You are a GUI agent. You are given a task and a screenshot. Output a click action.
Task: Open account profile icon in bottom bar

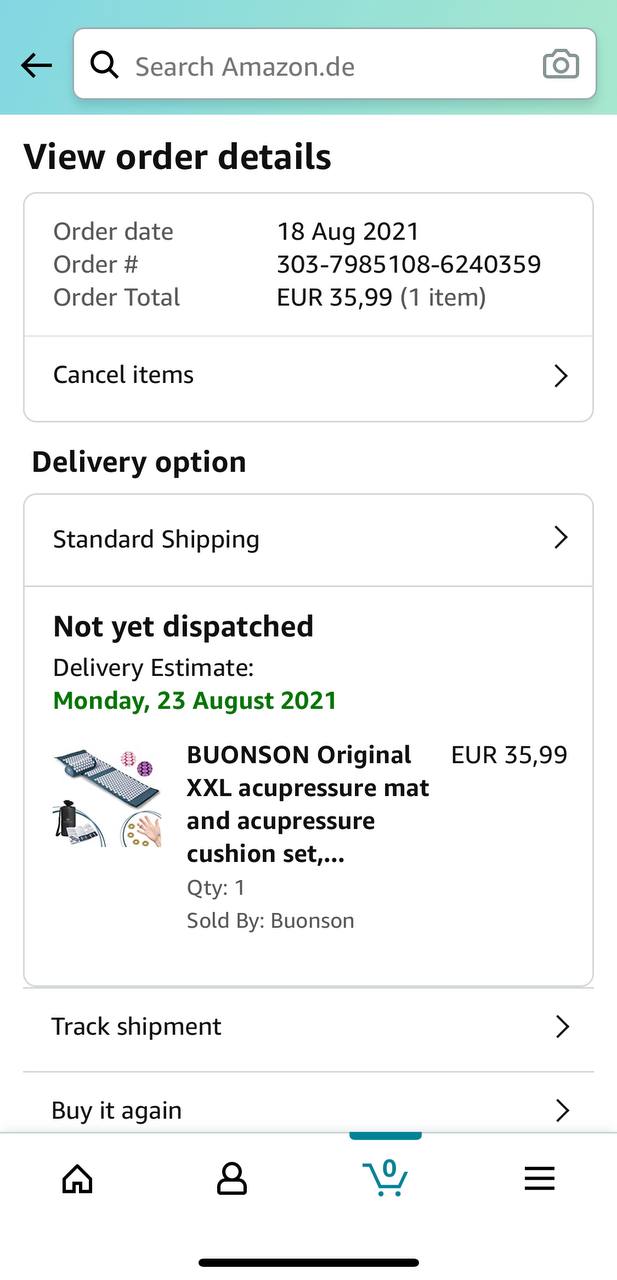coord(231,1180)
